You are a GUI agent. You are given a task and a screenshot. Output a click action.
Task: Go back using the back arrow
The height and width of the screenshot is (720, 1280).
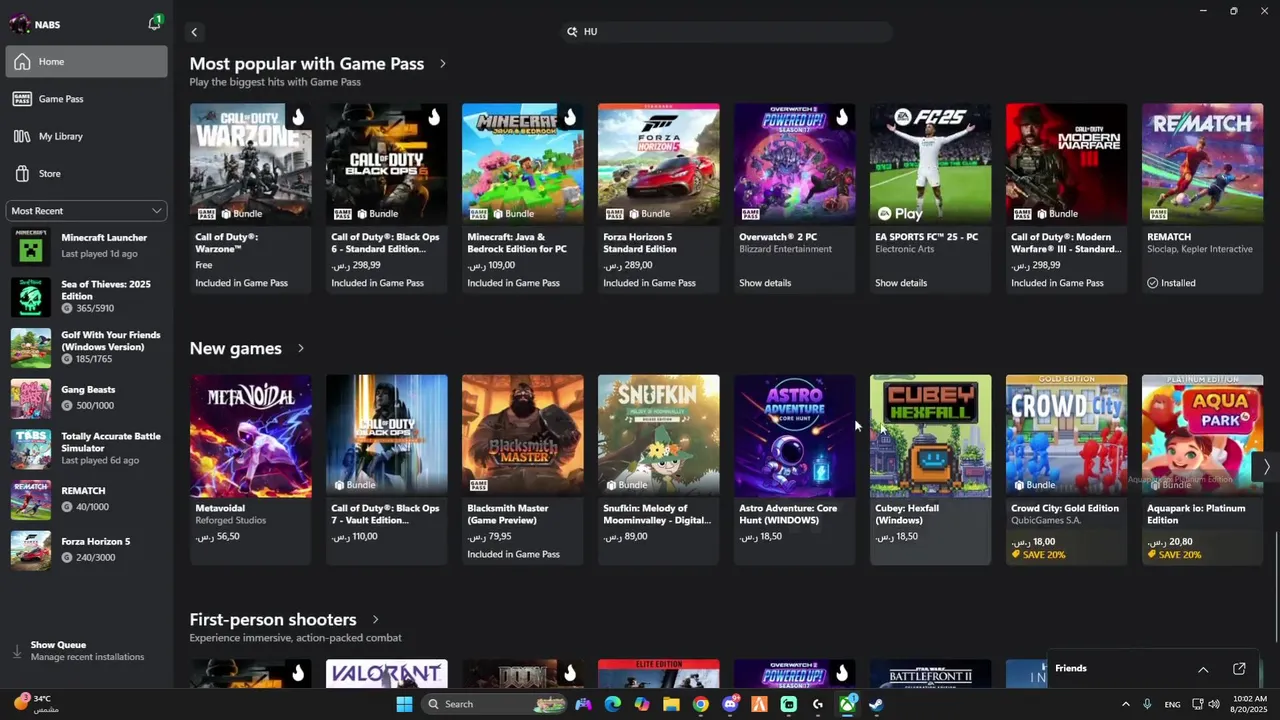pyautogui.click(x=194, y=32)
